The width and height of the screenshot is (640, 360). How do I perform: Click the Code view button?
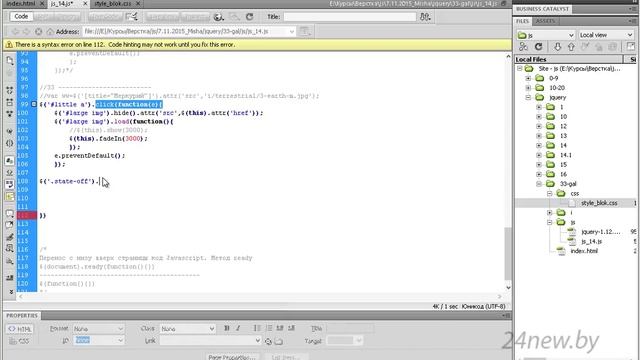click(21, 16)
